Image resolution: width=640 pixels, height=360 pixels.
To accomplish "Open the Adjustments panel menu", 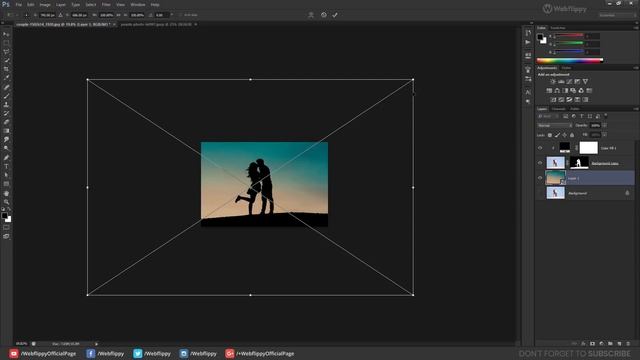I will pos(636,68).
